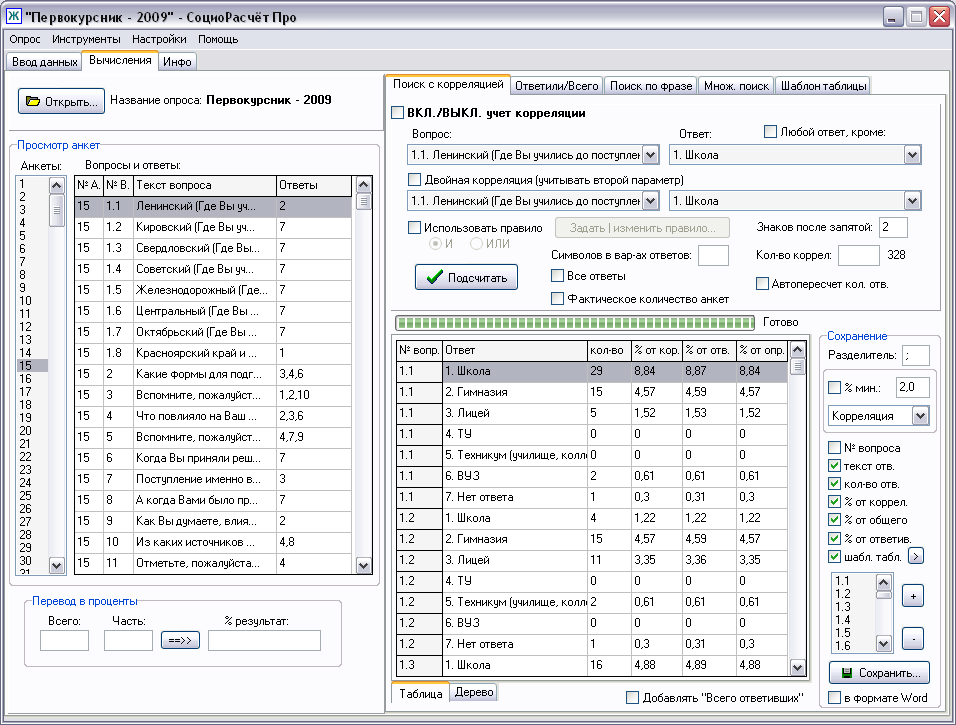Click arrow button next to шабл. табл.
The height and width of the screenshot is (725, 956).
(915, 556)
